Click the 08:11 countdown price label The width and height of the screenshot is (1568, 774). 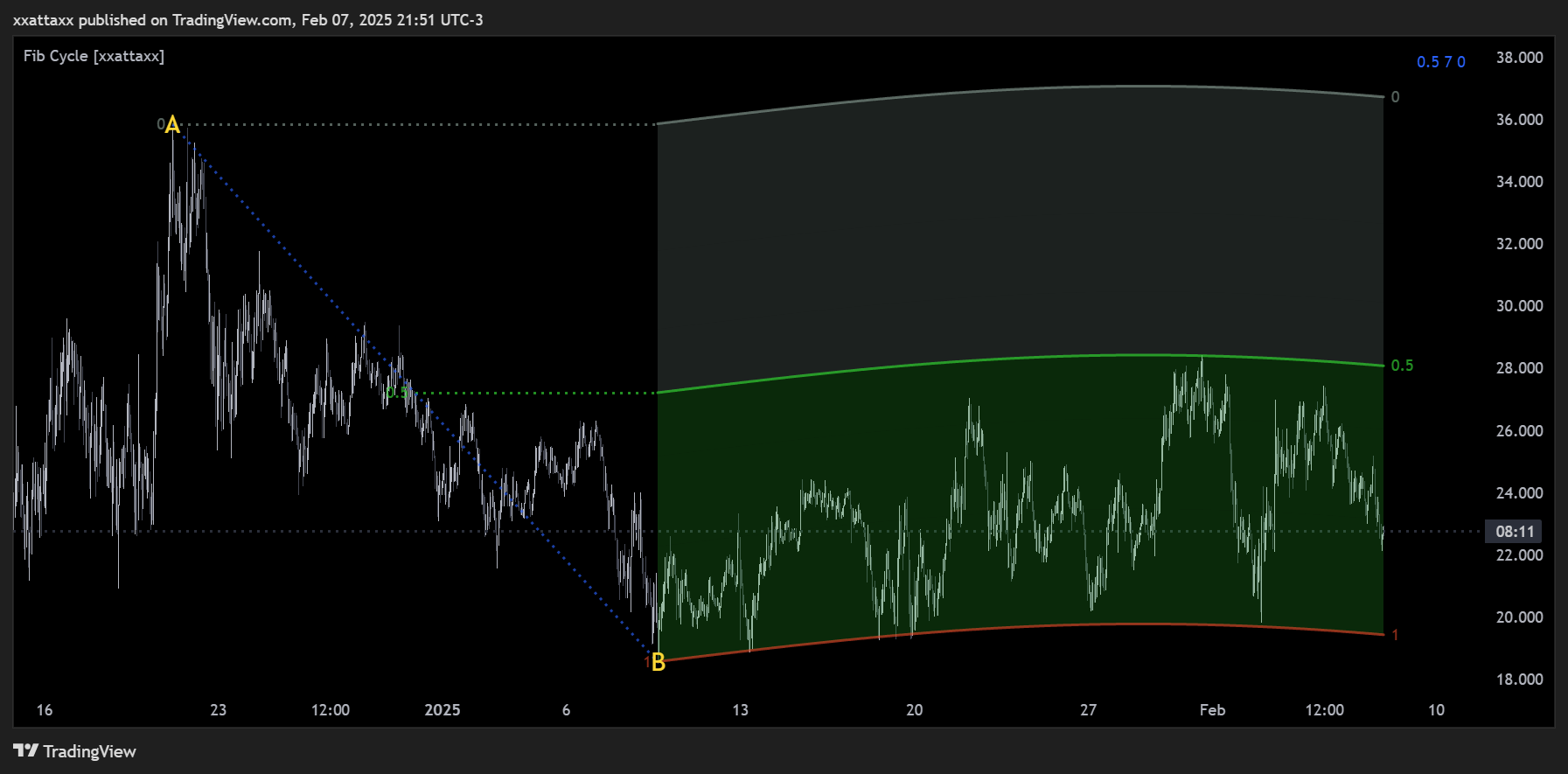[1515, 531]
